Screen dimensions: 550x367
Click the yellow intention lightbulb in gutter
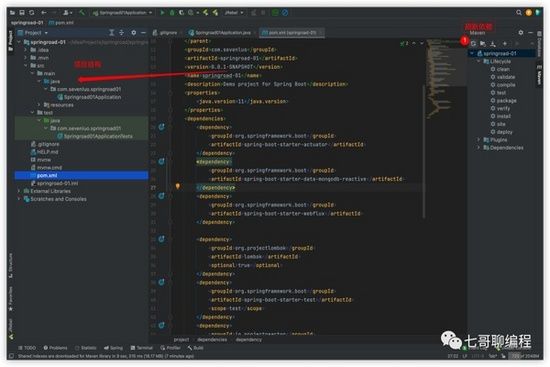[178, 186]
